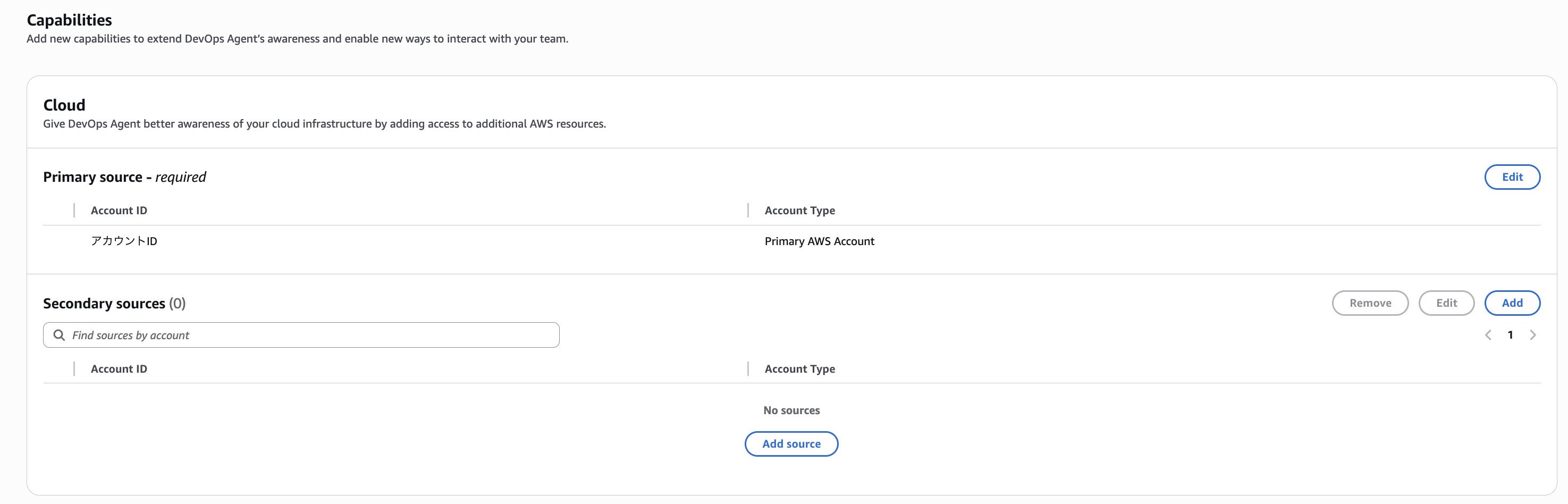Click divider left of Secondary Account ID
The image size is (1568, 504).
tap(74, 369)
